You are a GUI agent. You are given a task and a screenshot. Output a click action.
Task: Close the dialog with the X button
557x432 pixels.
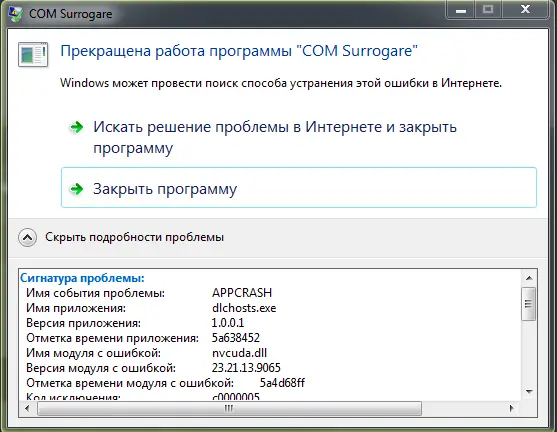click(525, 9)
